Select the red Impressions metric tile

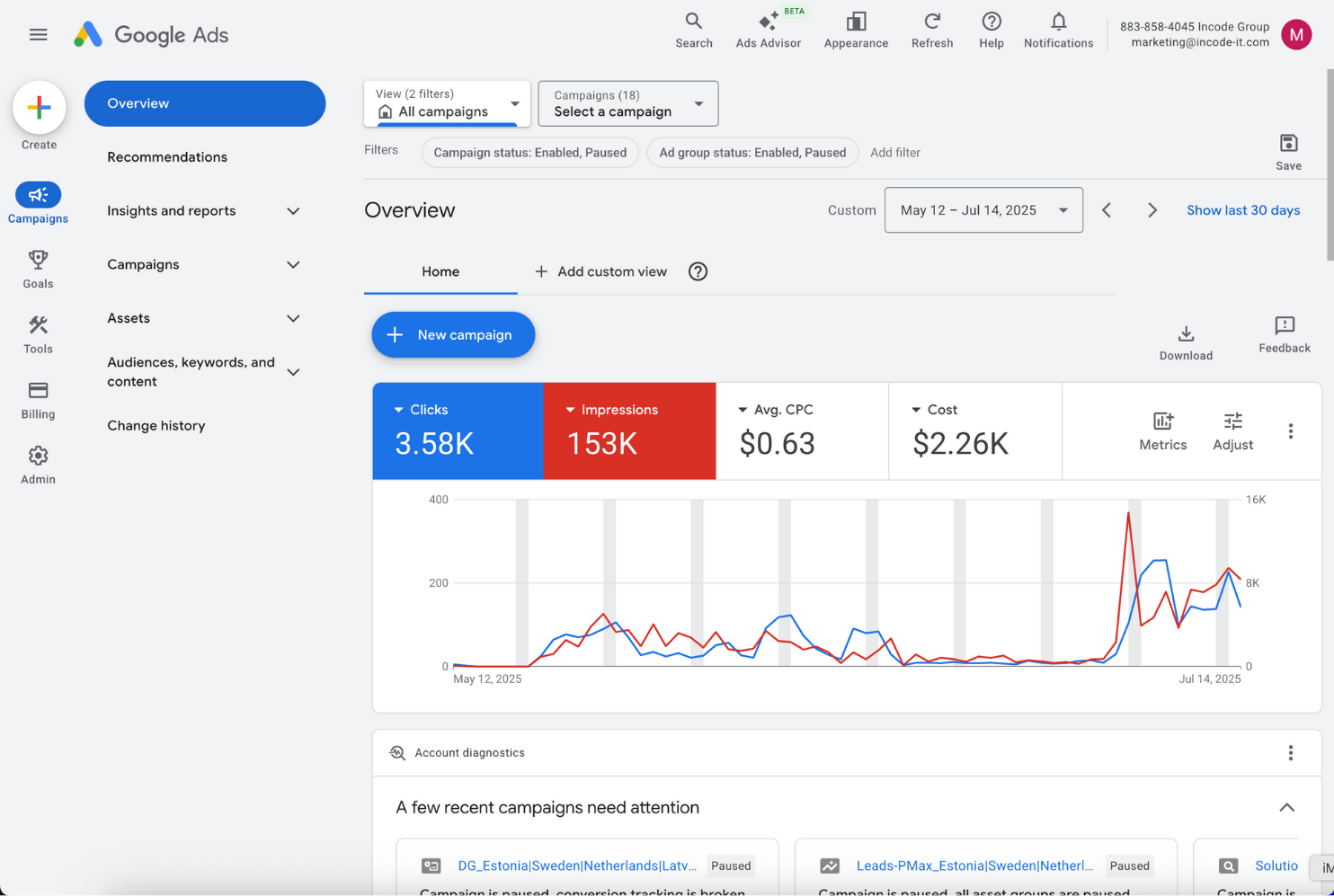629,431
